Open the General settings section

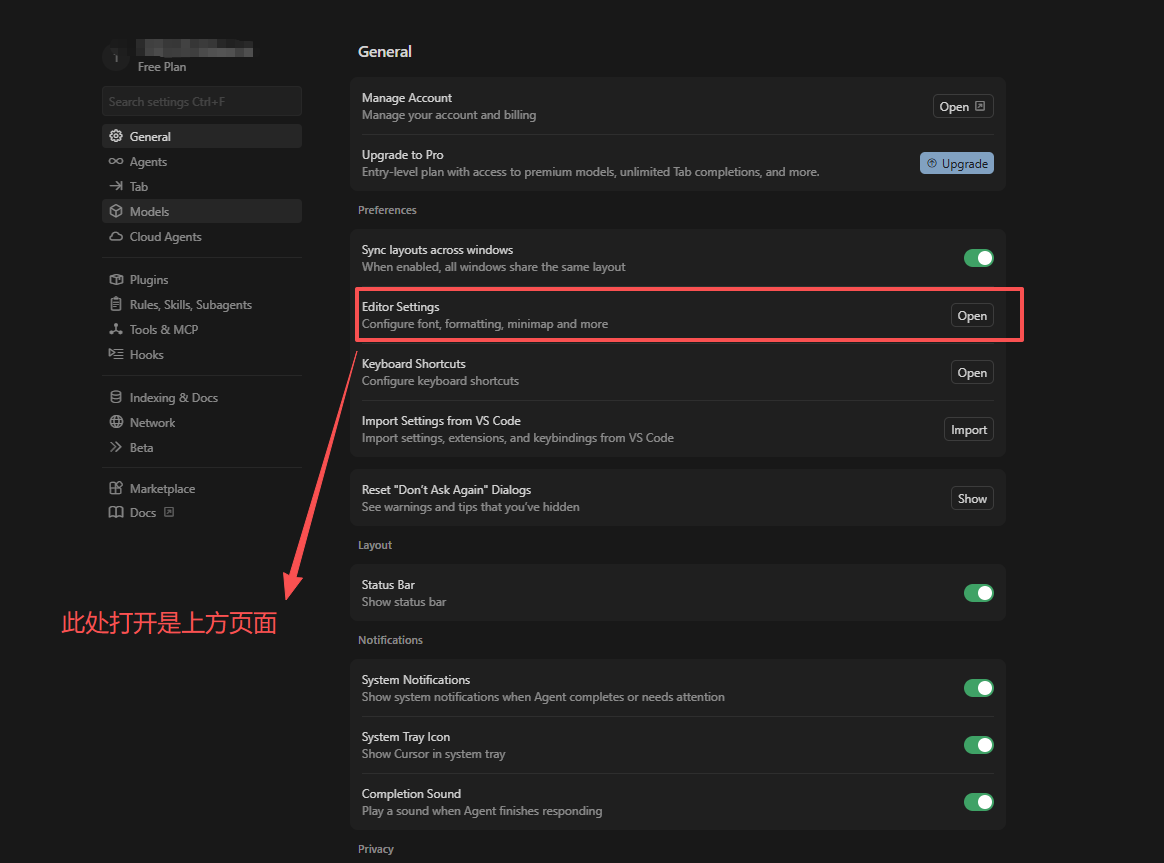pos(202,136)
